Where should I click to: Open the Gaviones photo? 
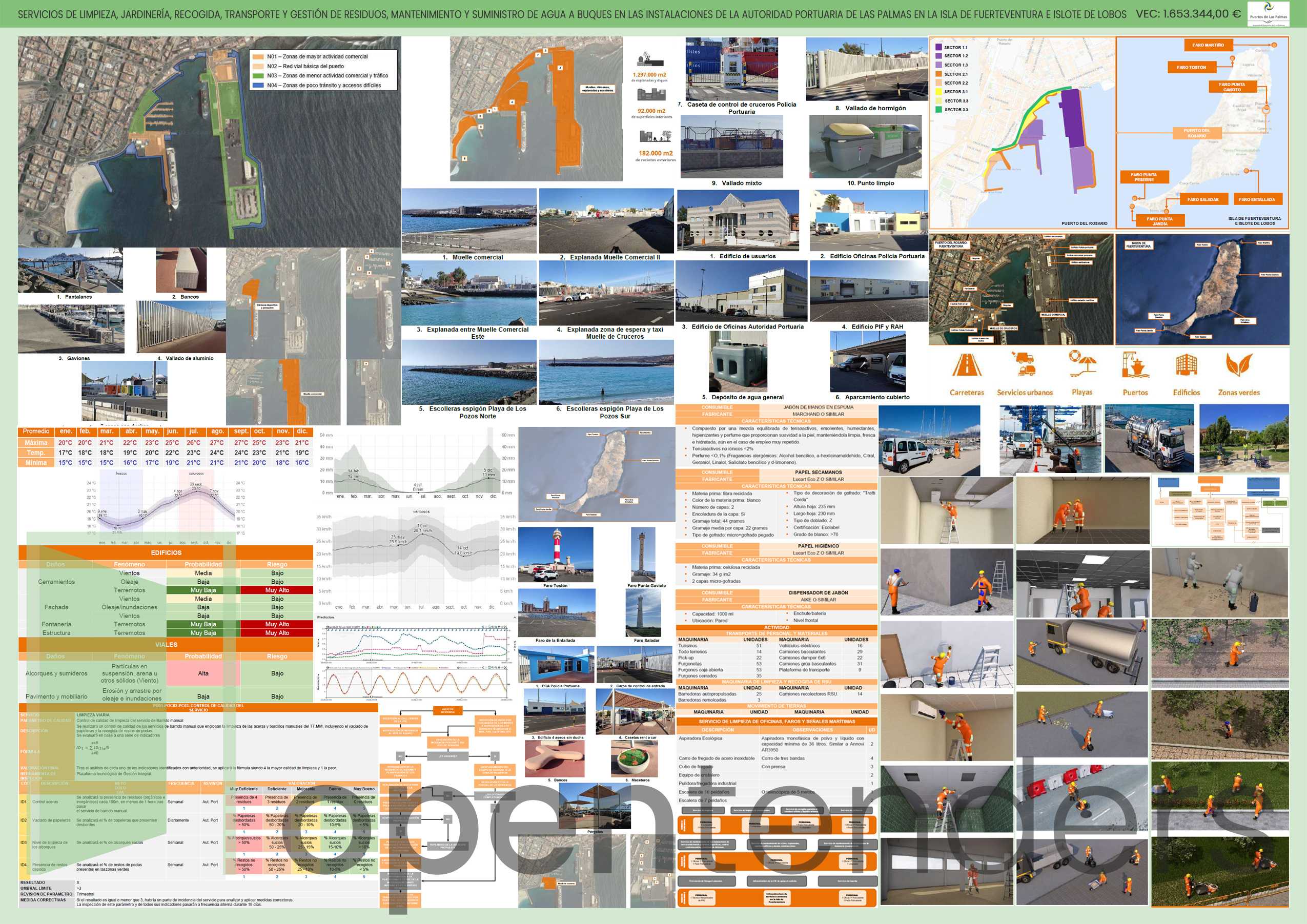pyautogui.click(x=71, y=329)
